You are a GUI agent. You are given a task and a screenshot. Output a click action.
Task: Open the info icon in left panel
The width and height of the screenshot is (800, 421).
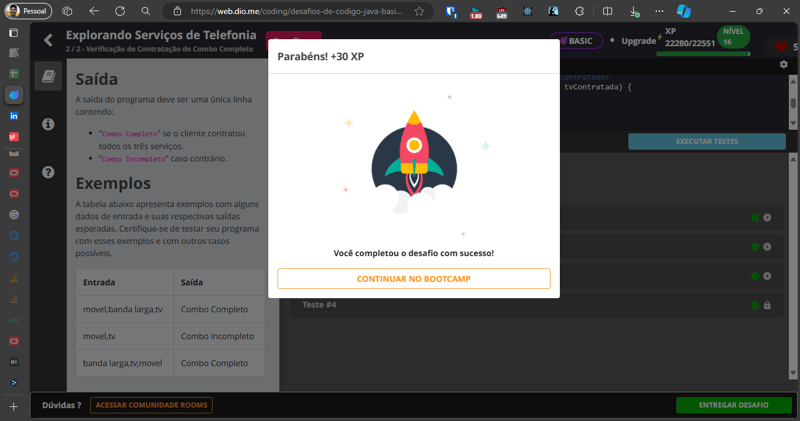48,124
